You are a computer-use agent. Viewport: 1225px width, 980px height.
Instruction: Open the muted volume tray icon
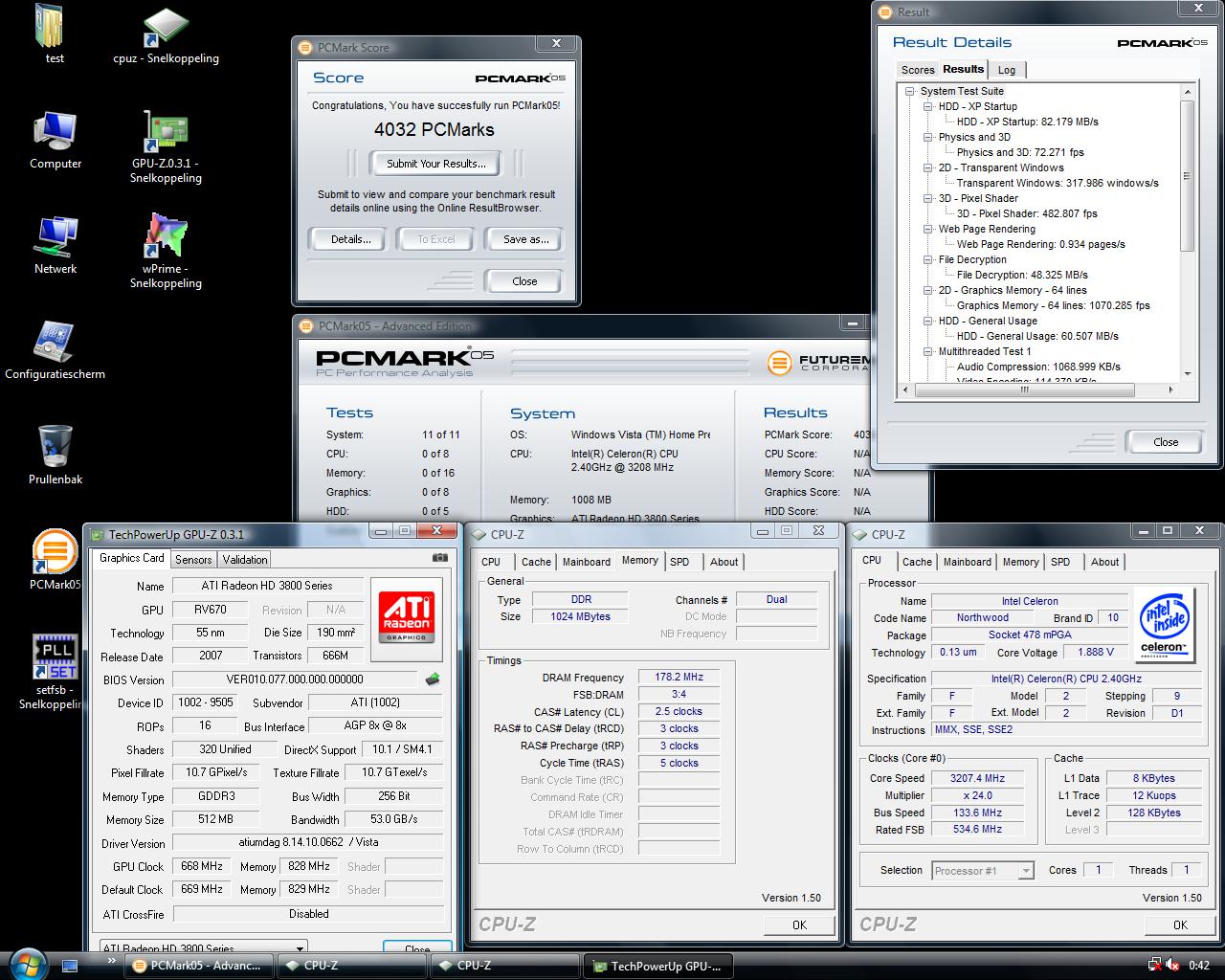(x=1172, y=966)
